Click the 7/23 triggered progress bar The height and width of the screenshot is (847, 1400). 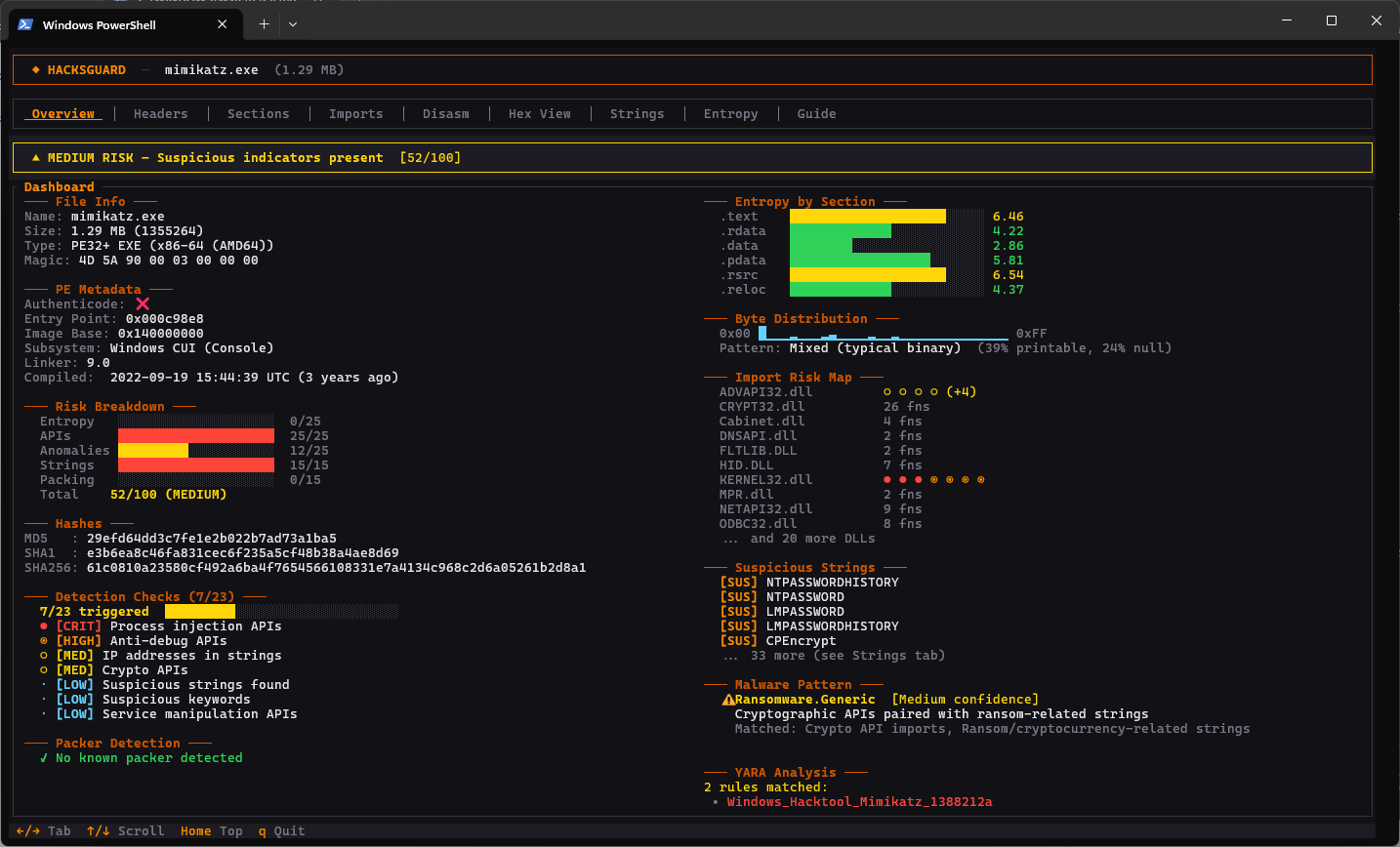coord(282,612)
